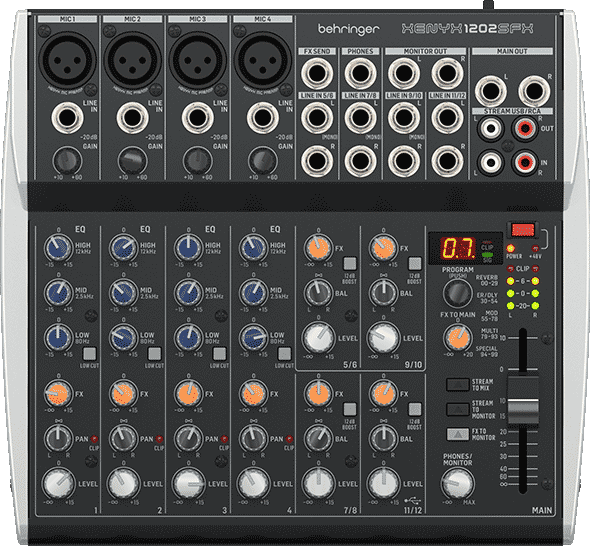Click channel 2 LEVEL knob

point(123,483)
